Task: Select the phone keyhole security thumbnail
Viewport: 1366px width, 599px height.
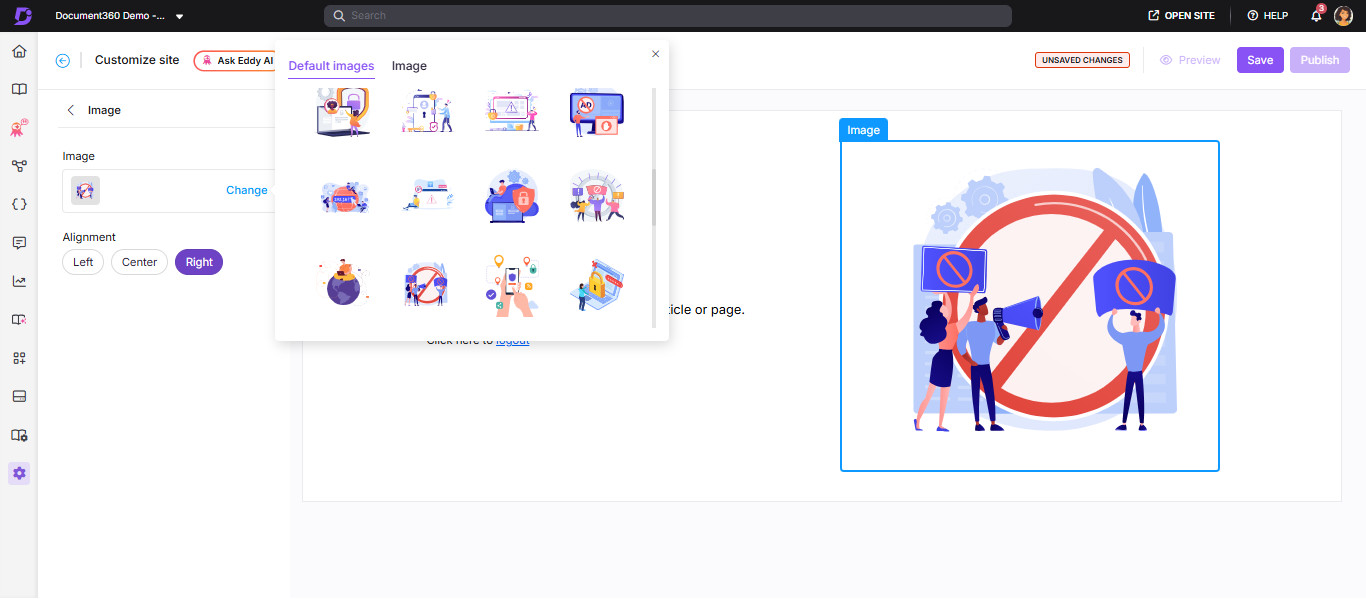Action: 428,111
